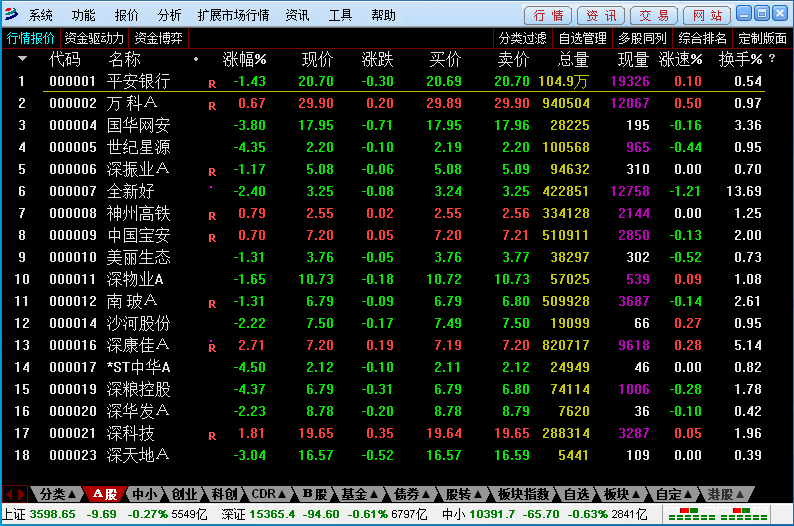Expand the 股转 tab menu

point(463,494)
